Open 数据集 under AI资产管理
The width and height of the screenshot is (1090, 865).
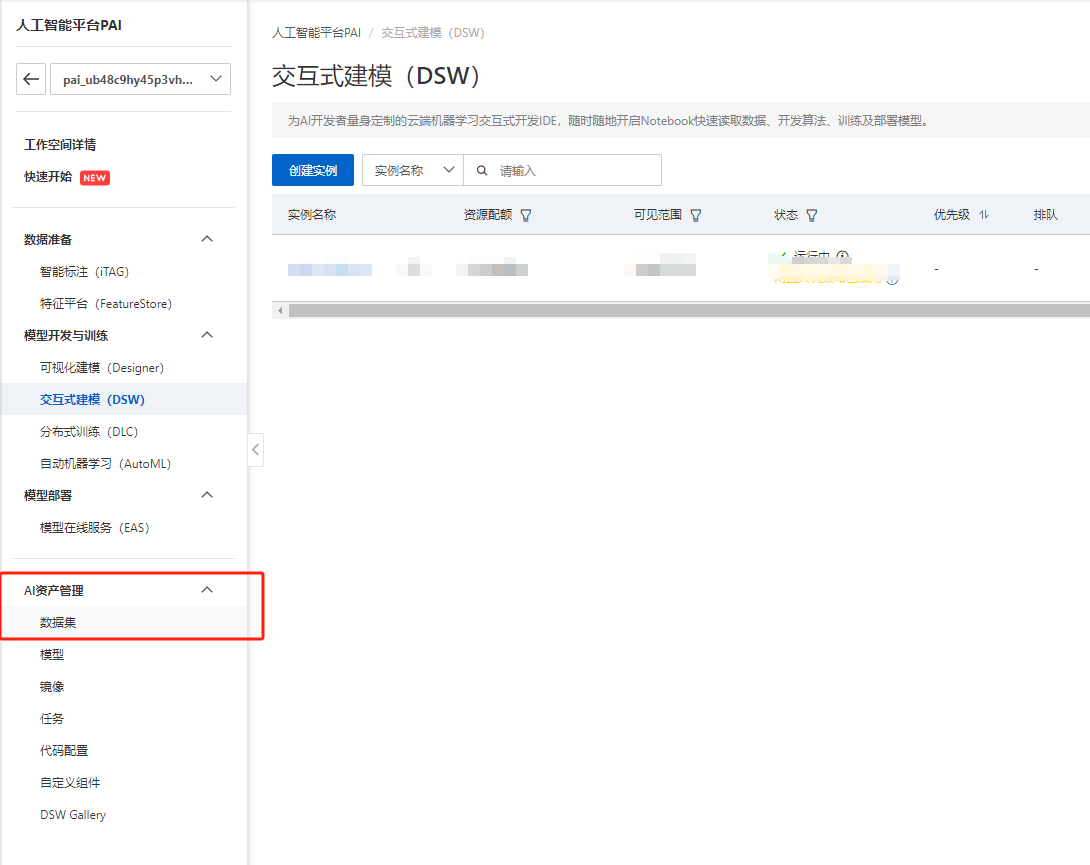click(x=58, y=622)
